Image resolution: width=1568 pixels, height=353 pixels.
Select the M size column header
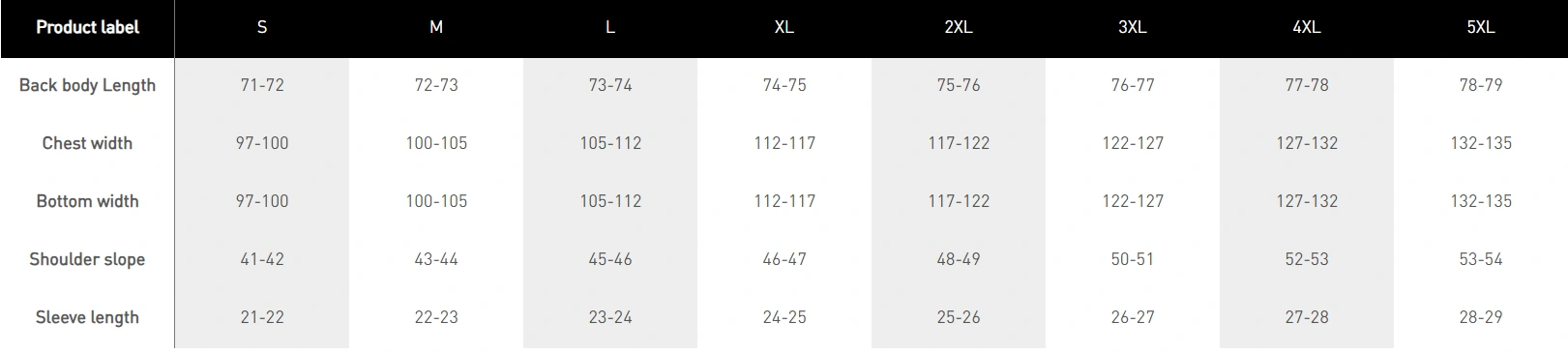click(436, 27)
